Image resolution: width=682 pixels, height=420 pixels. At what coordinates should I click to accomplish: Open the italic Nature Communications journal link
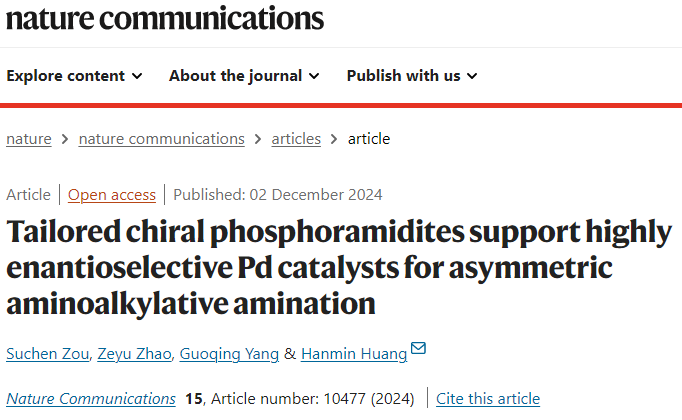91,398
